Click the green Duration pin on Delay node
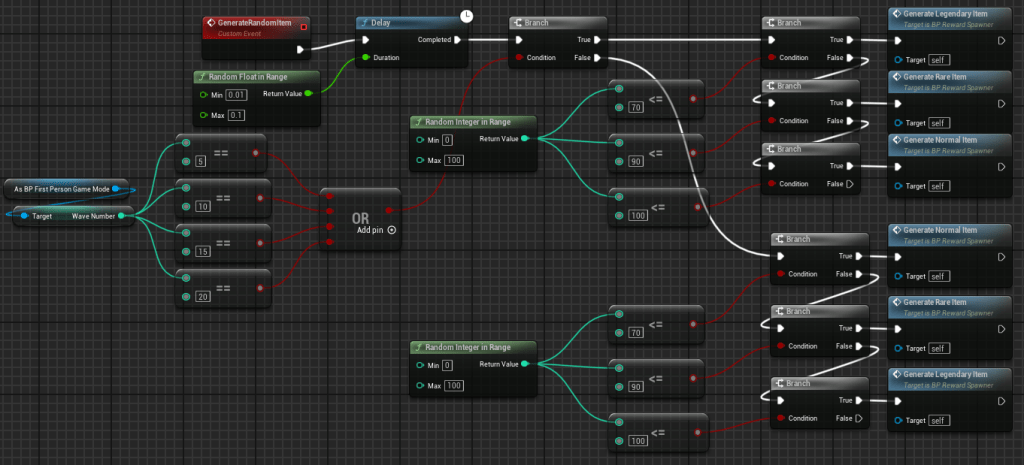Viewport: 1024px width, 465px height. (x=365, y=58)
